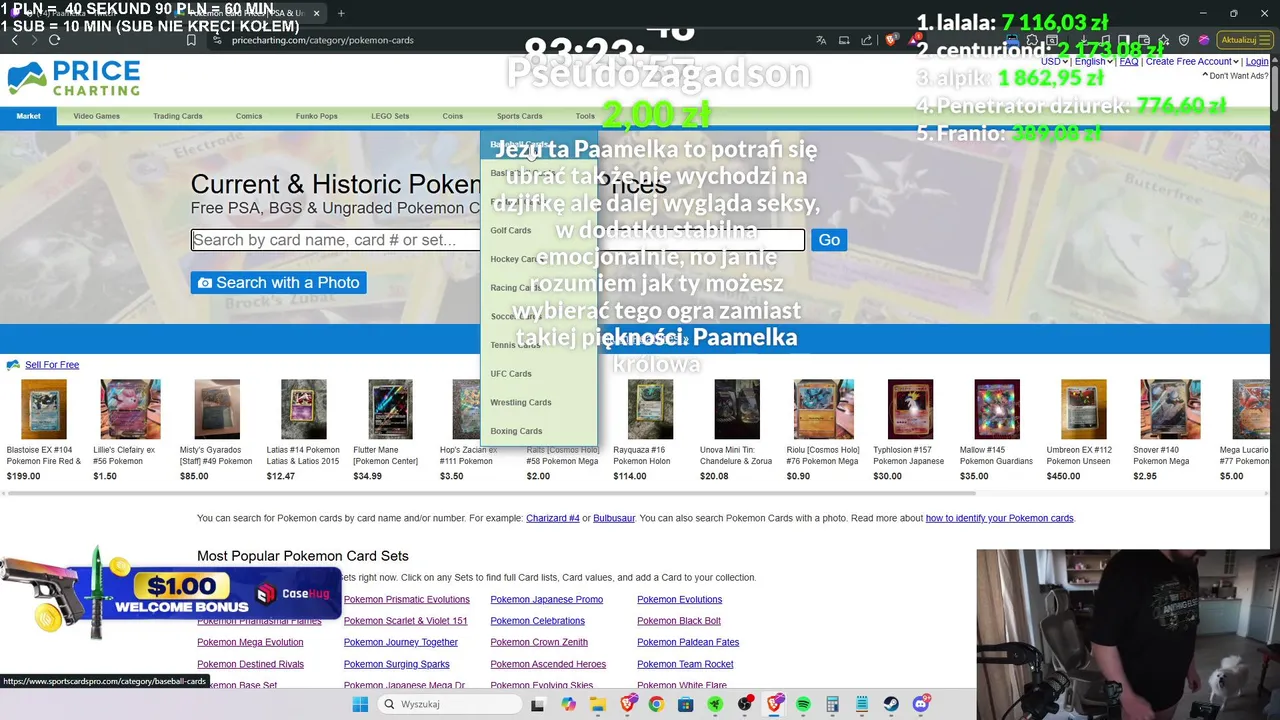The height and width of the screenshot is (720, 1280).
Task: Open Microsoft Store from taskbar
Action: (685, 704)
